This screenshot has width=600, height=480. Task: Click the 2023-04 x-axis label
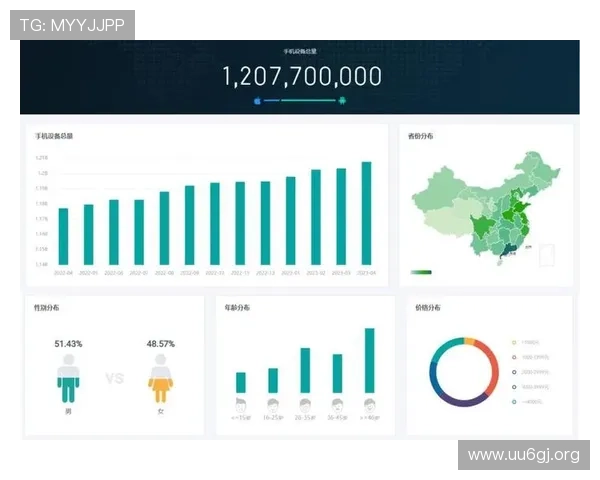[x=366, y=273]
